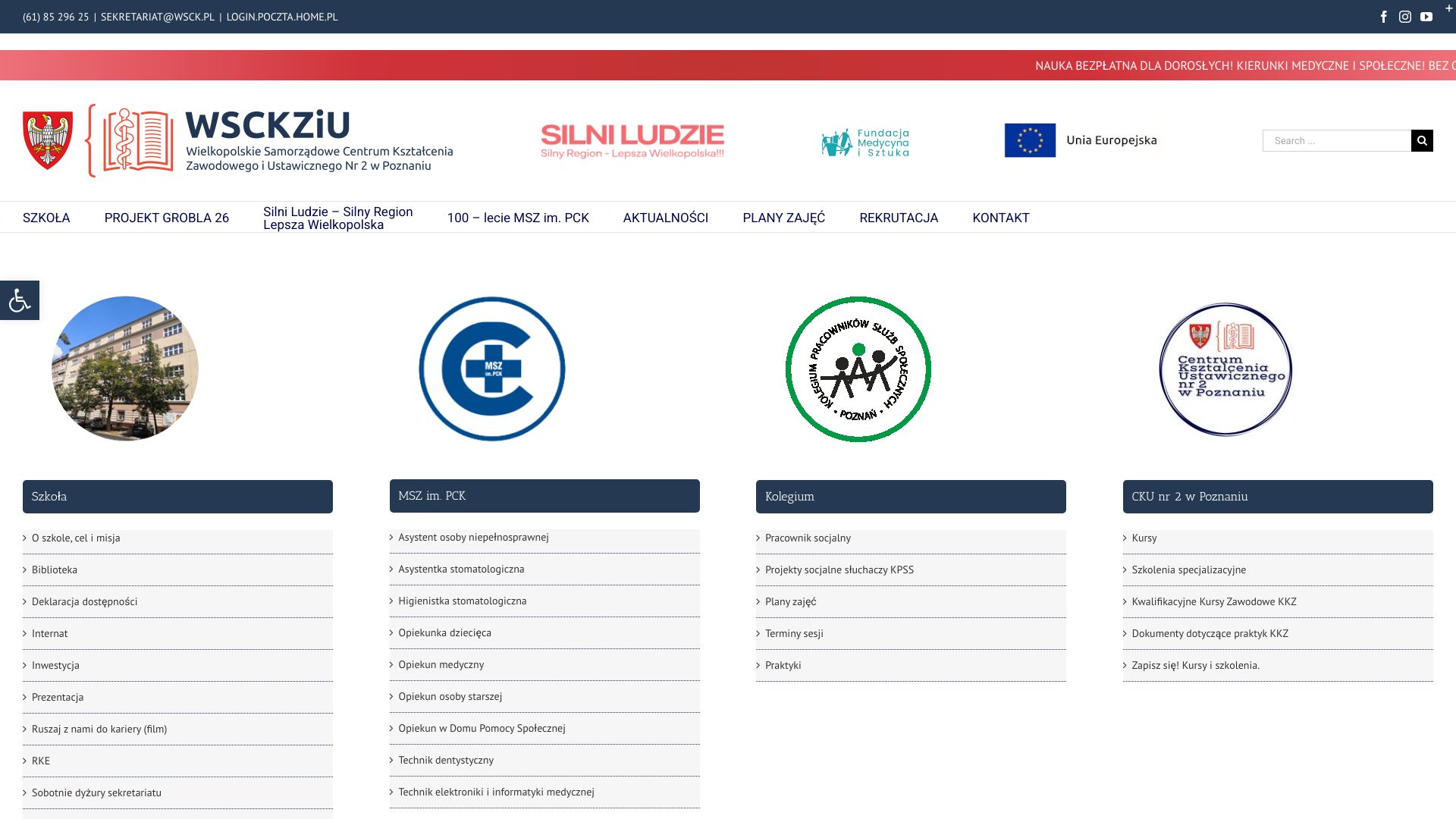Open Dokumenty dotyczące praktyk KKZ link
Screen dimensions: 1456x819
1210,633
